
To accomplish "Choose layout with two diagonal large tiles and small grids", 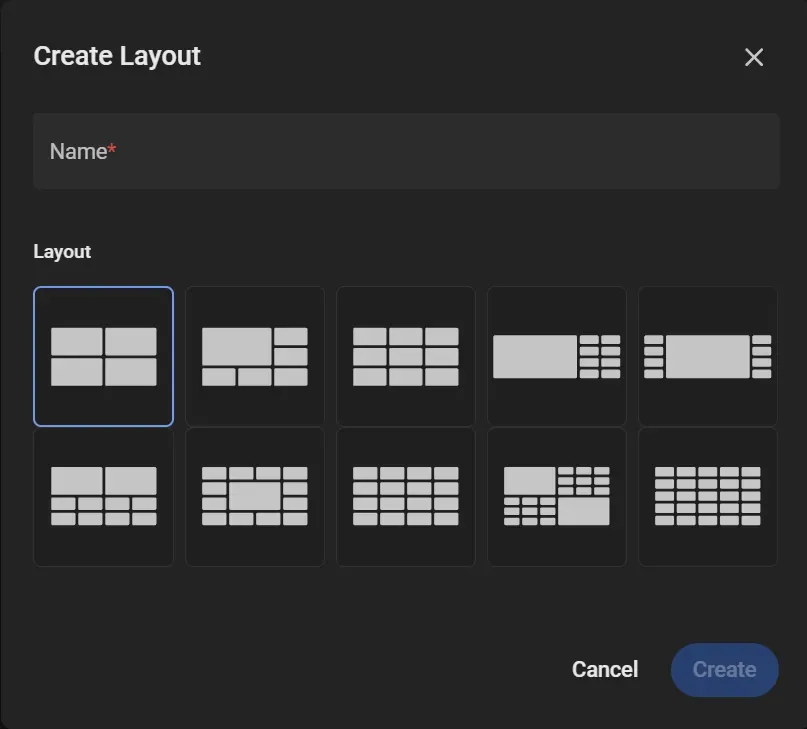I will tap(557, 497).
